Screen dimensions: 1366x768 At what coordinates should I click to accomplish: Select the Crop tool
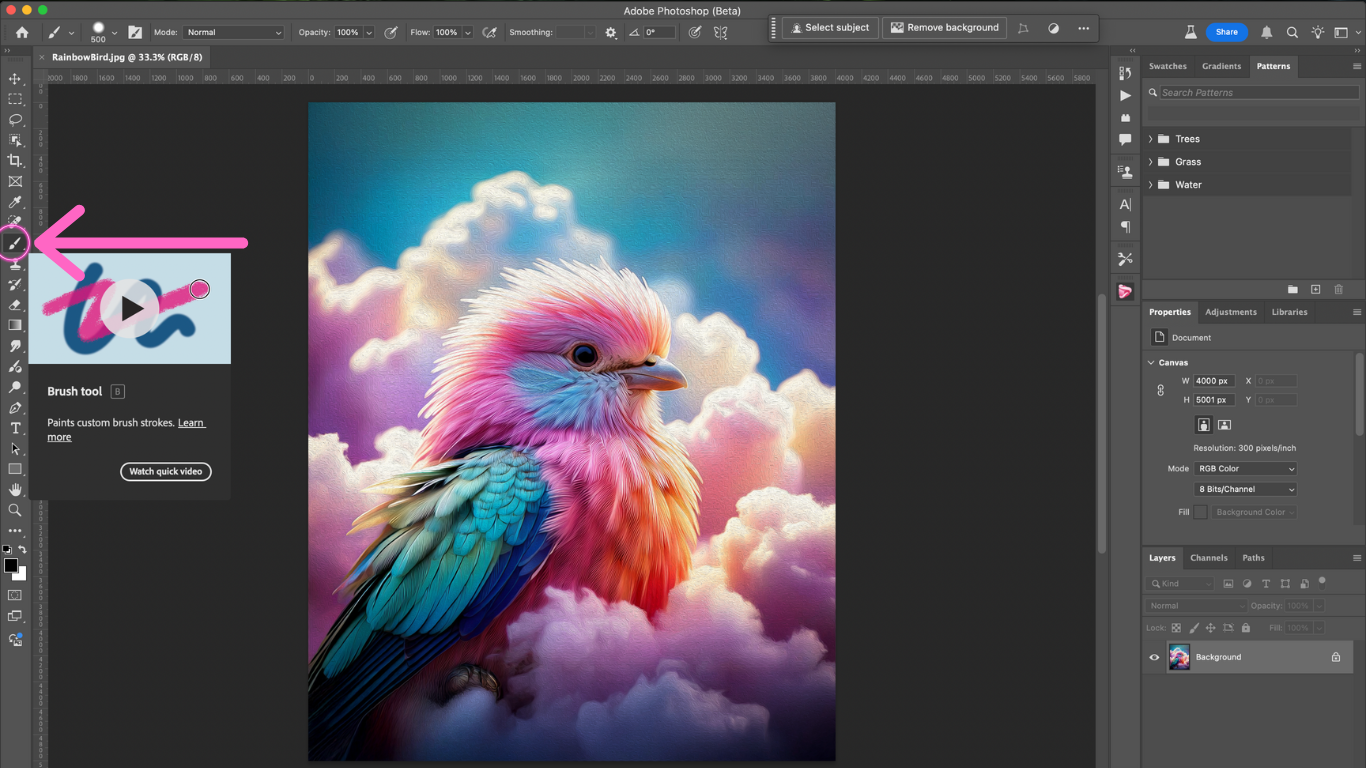15,161
